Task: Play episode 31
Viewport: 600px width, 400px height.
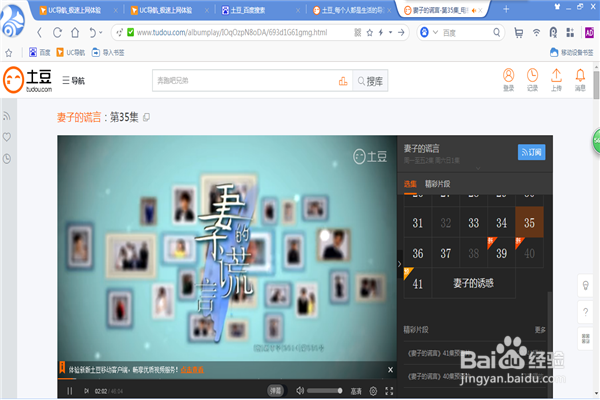Action: point(417,222)
